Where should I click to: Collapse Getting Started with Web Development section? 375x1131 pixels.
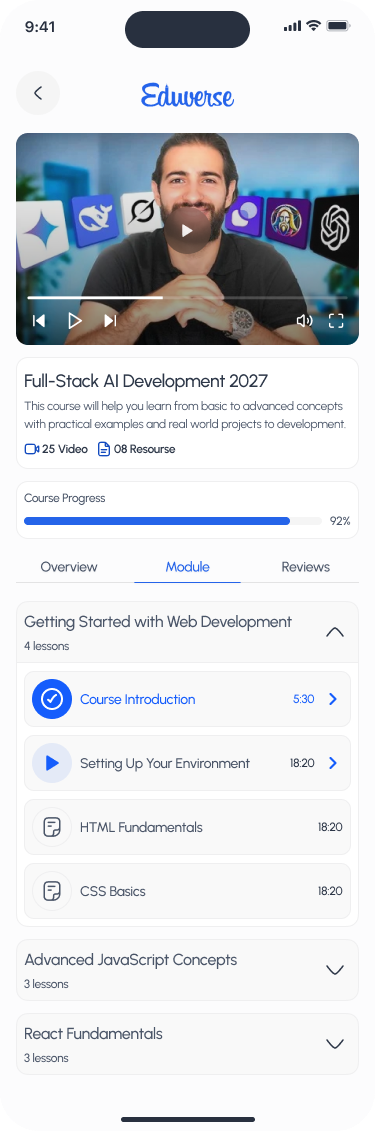pos(335,632)
